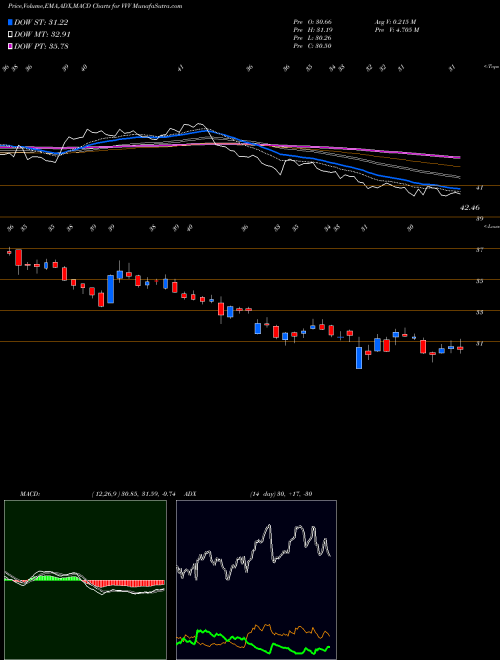The height and width of the screenshot is (660, 500).
Task: Click the 'Avg V: 0.215 M' volume text
Action: click(x=395, y=22)
